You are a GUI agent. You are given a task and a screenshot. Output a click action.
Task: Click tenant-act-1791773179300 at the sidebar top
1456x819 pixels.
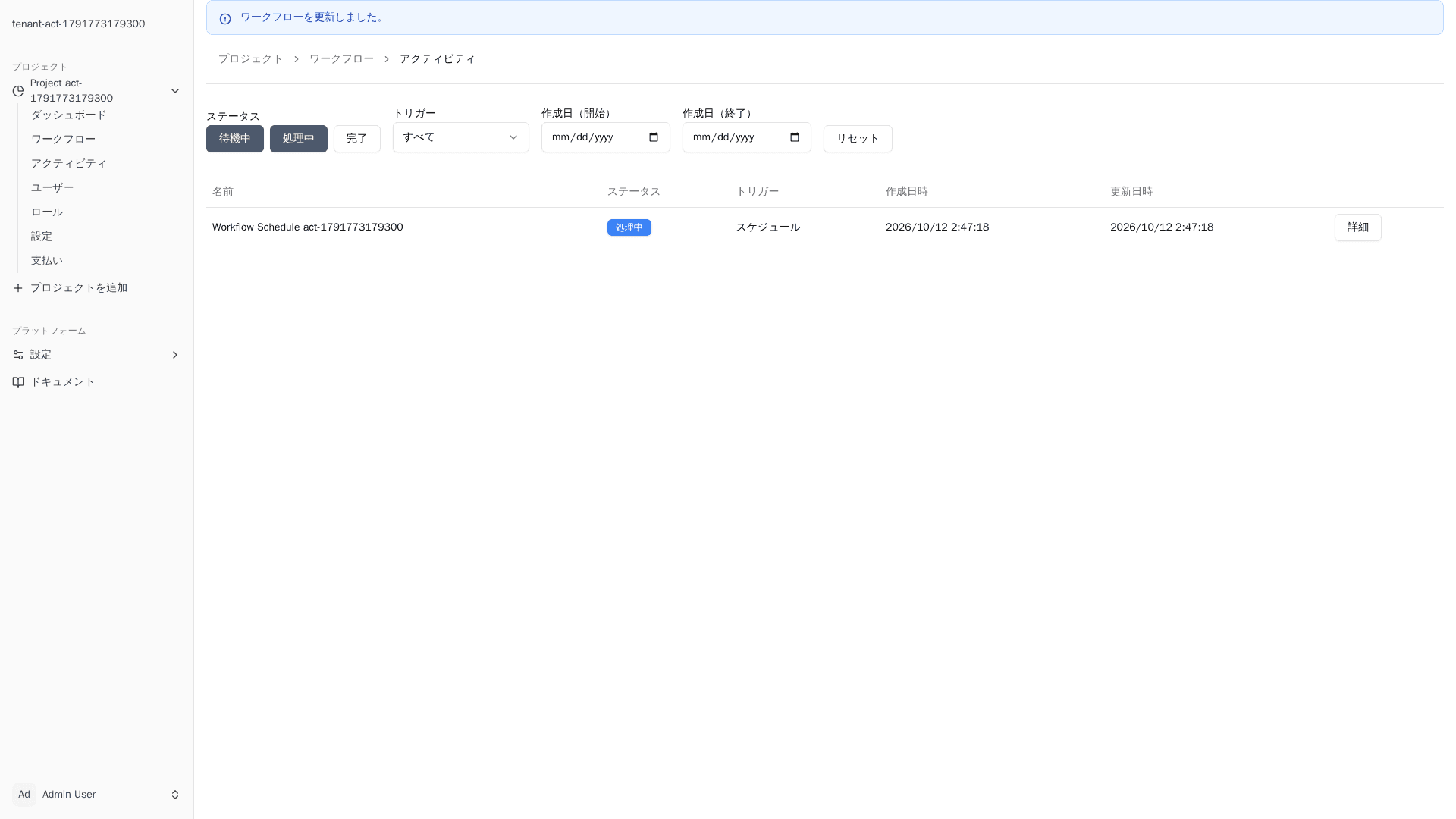pyautogui.click(x=79, y=24)
